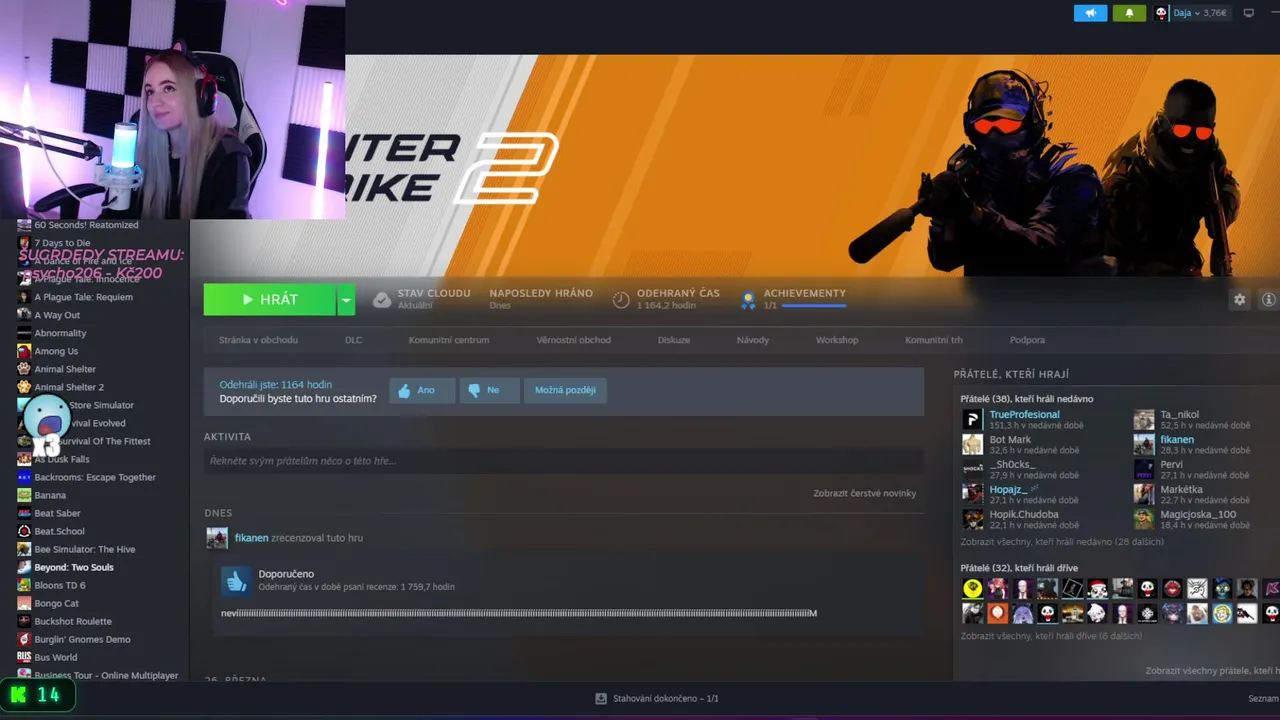Click the Animal Shelter game icon

click(24, 369)
